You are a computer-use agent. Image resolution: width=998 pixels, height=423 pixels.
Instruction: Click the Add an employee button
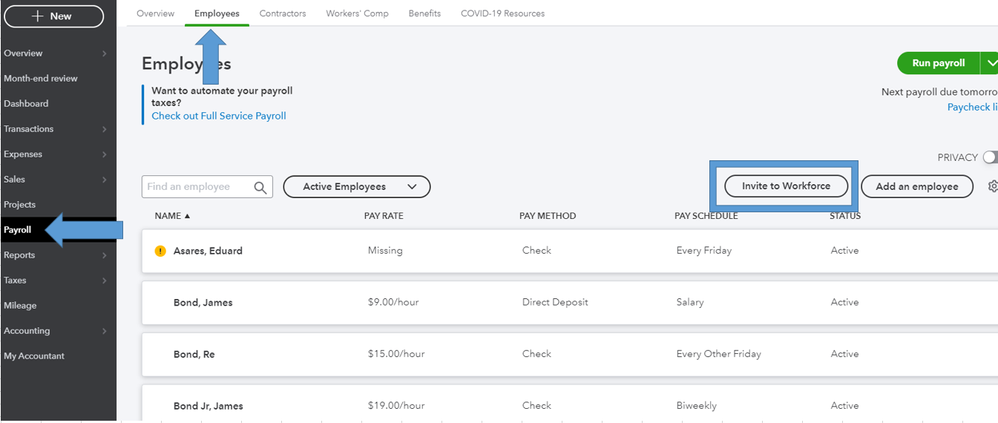click(917, 186)
